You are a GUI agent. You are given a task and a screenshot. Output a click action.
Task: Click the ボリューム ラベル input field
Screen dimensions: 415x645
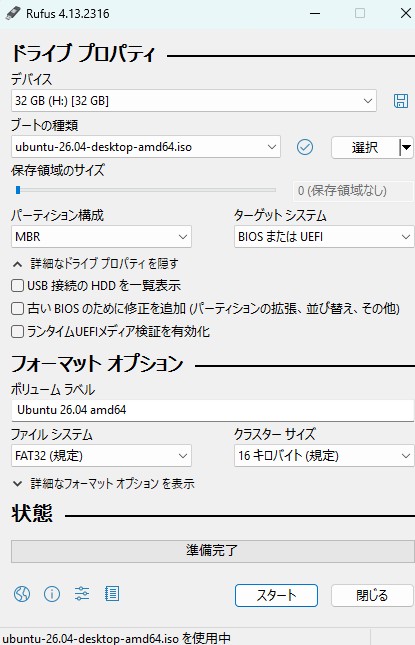213,410
